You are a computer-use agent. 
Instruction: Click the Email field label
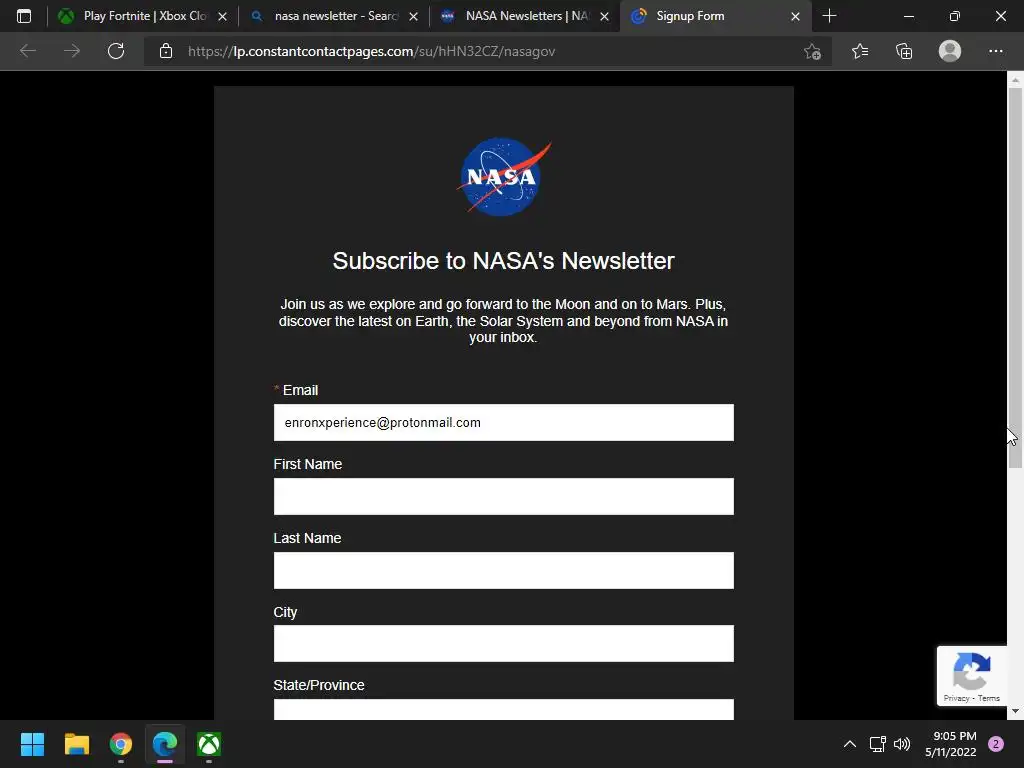pos(300,391)
